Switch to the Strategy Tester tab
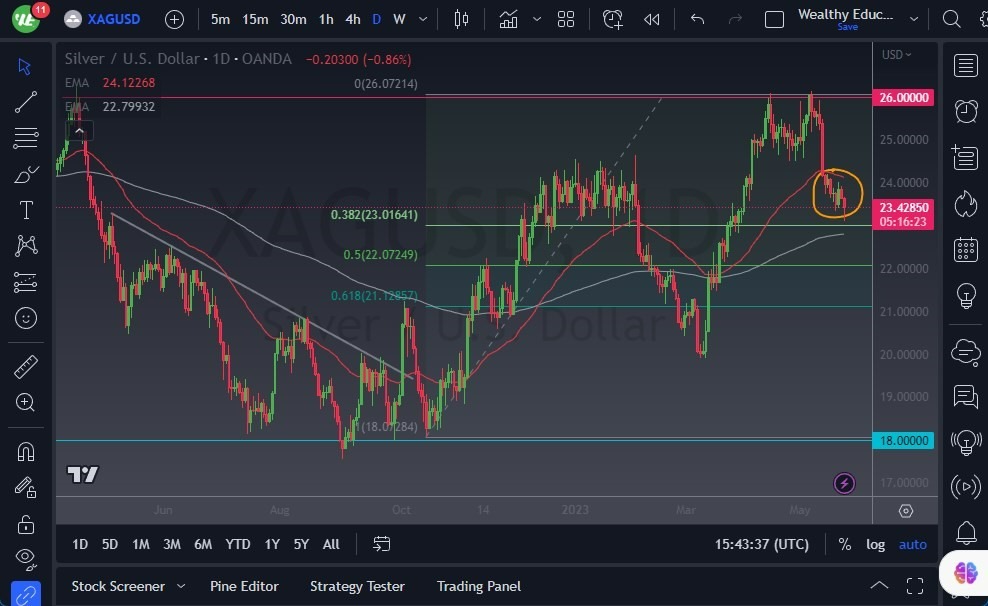The width and height of the screenshot is (988, 606). pyautogui.click(x=357, y=586)
